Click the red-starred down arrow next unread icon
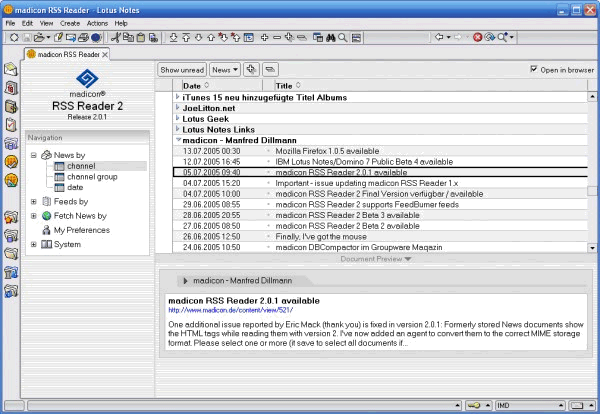 click(x=223, y=37)
